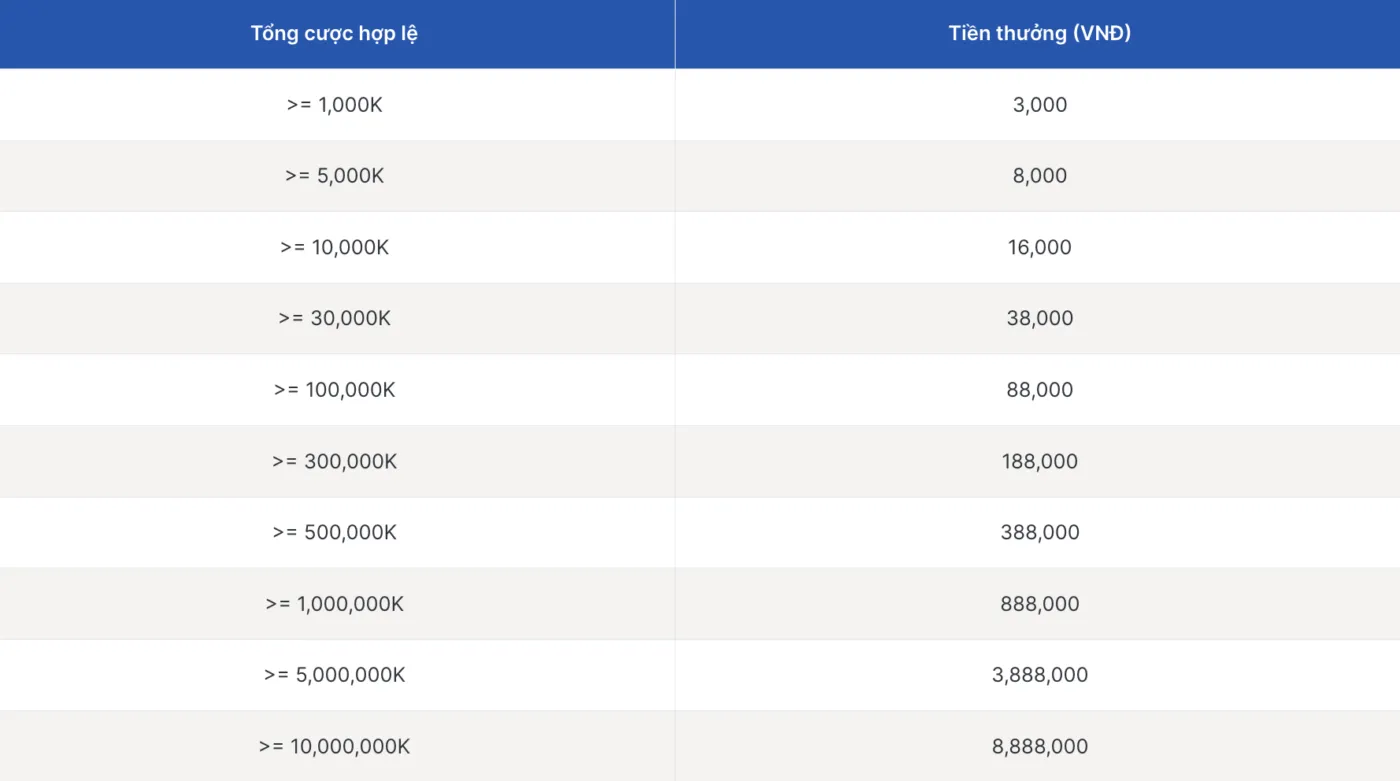Viewport: 1400px width, 781px height.
Task: Click the 8,000 reward cell
Action: [x=1039, y=176]
